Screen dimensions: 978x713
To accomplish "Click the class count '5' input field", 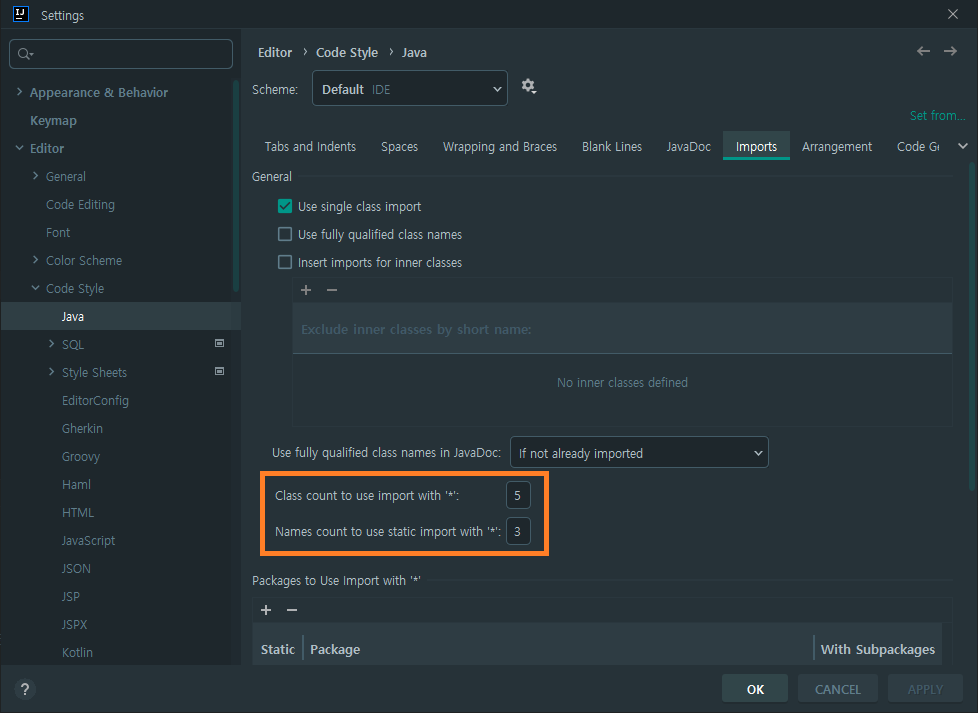I will click(x=518, y=494).
